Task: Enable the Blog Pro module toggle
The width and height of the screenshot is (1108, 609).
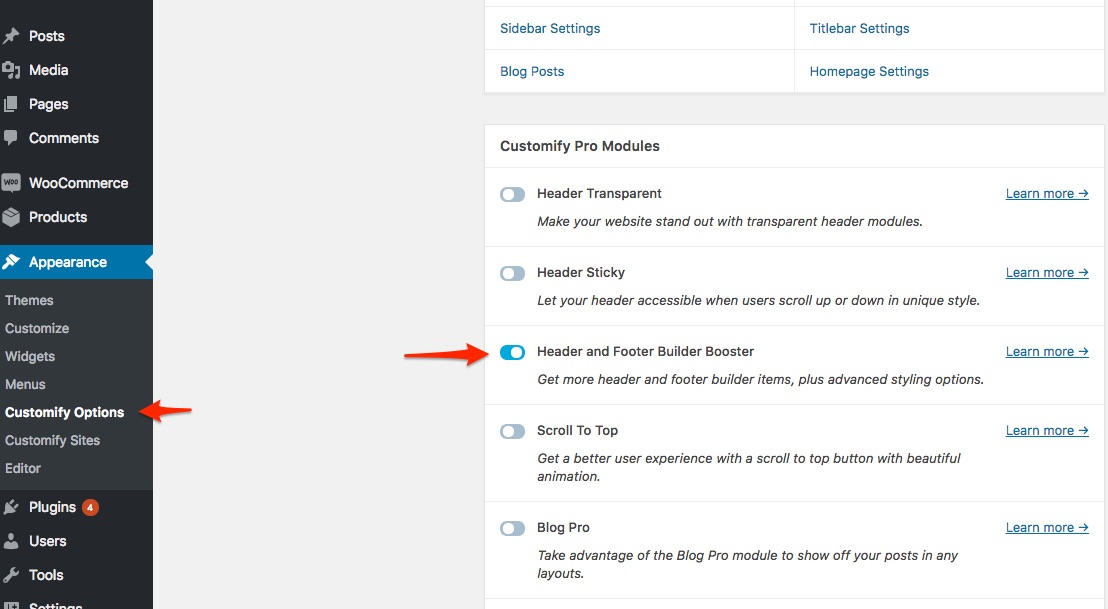Action: [x=512, y=528]
